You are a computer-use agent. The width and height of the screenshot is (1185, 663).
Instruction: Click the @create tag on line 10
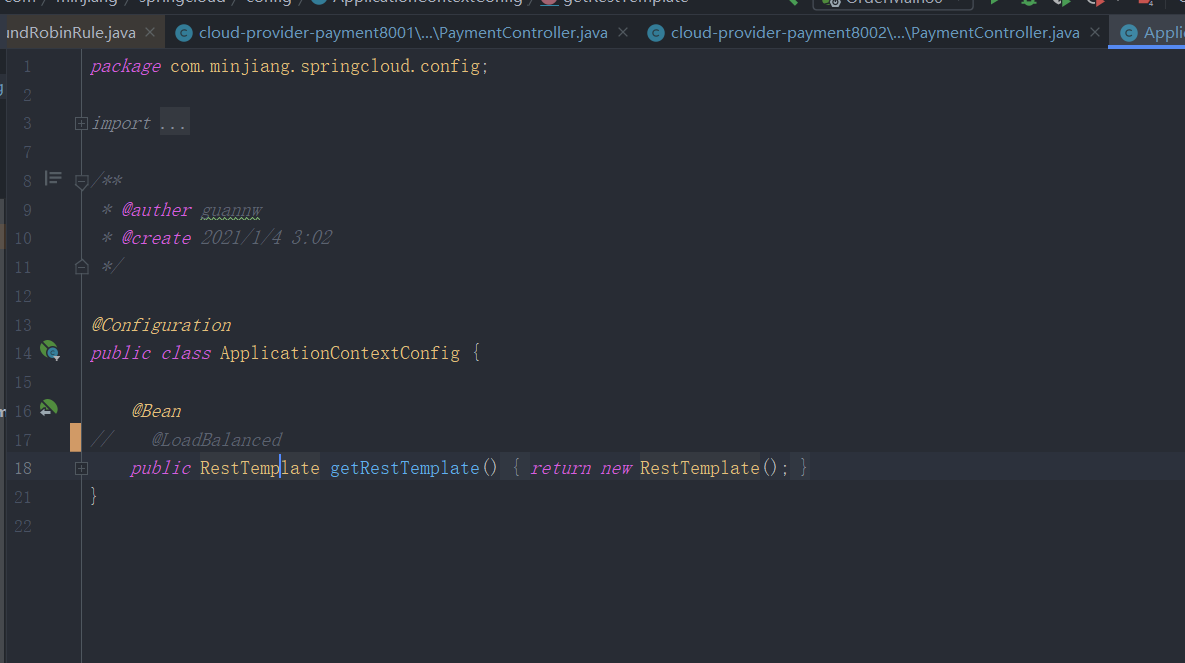156,238
